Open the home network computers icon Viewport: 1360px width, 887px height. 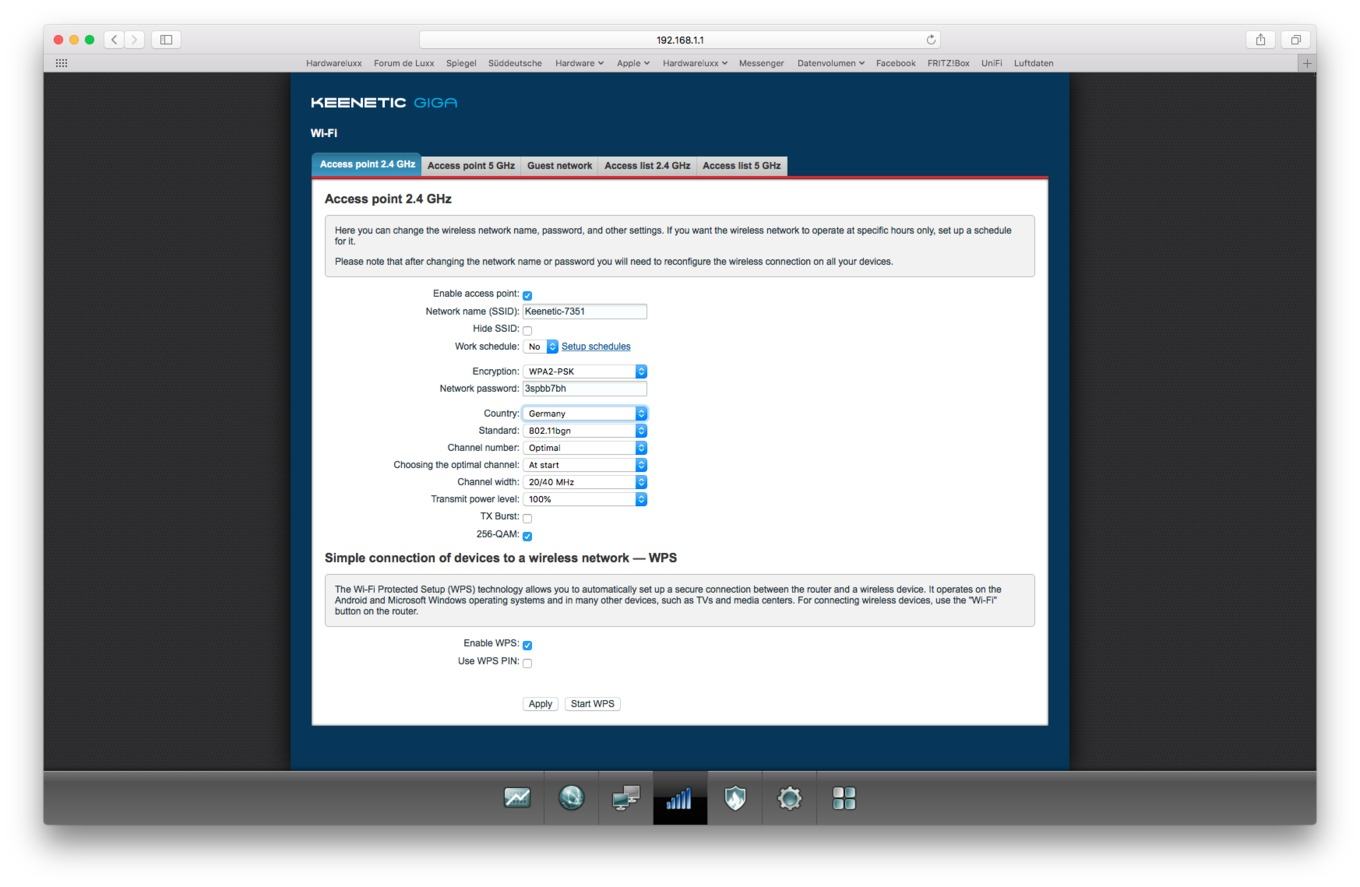tap(626, 798)
